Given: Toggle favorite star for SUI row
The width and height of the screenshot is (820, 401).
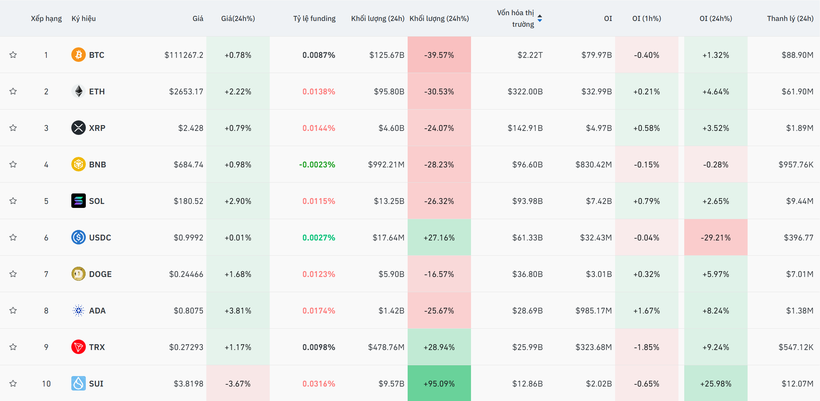Looking at the screenshot, I should point(13,383).
